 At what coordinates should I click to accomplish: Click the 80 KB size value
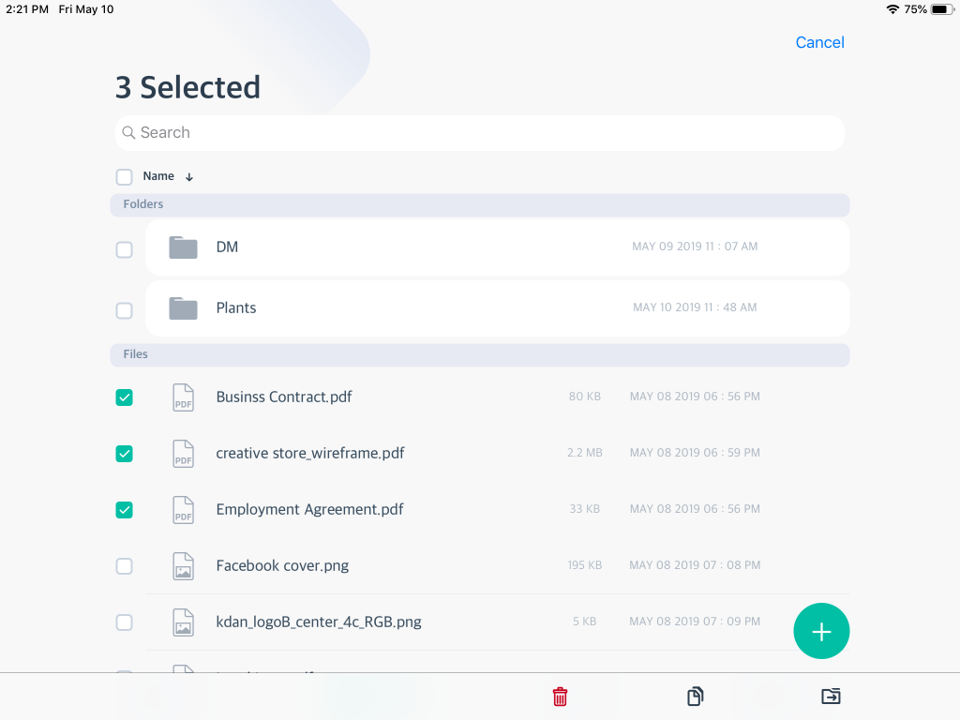click(585, 396)
